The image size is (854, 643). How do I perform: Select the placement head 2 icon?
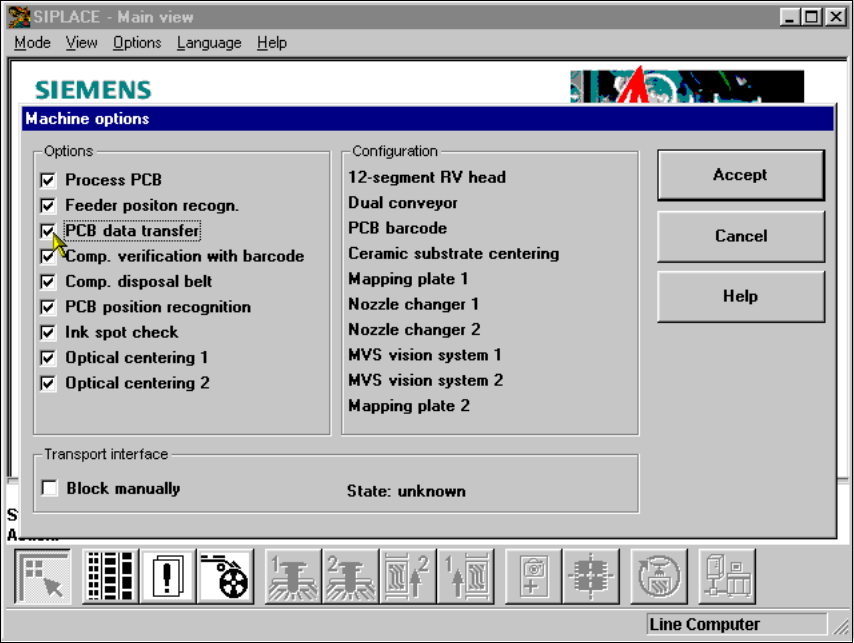350,577
